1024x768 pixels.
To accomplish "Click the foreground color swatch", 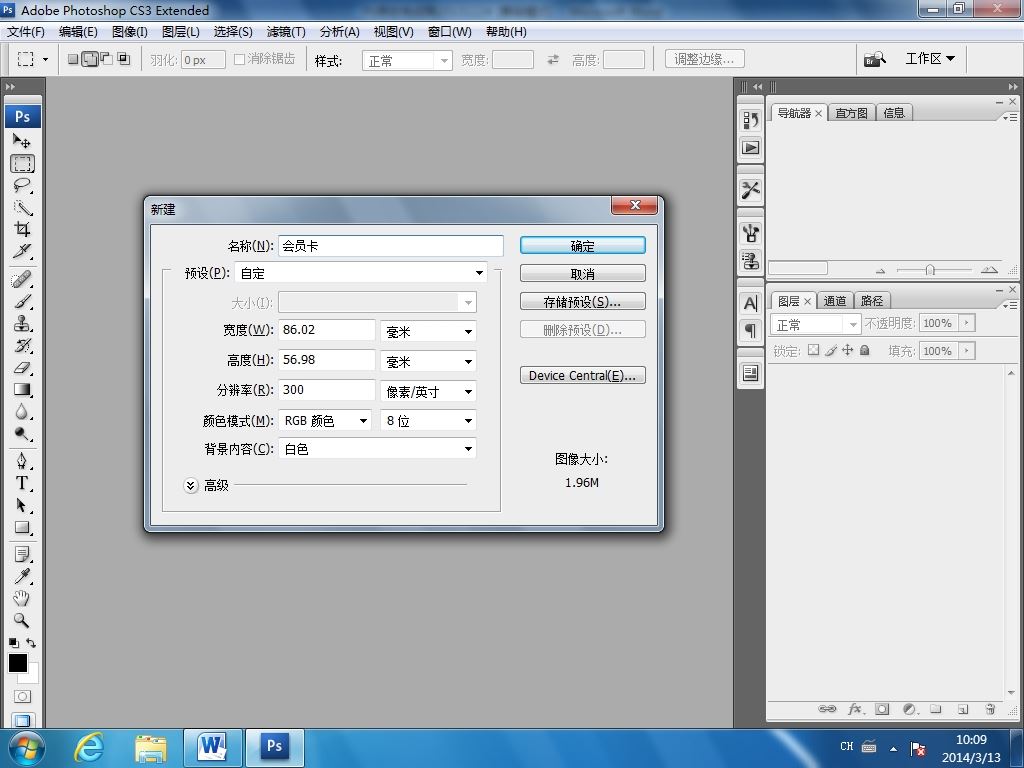I will tap(18, 663).
